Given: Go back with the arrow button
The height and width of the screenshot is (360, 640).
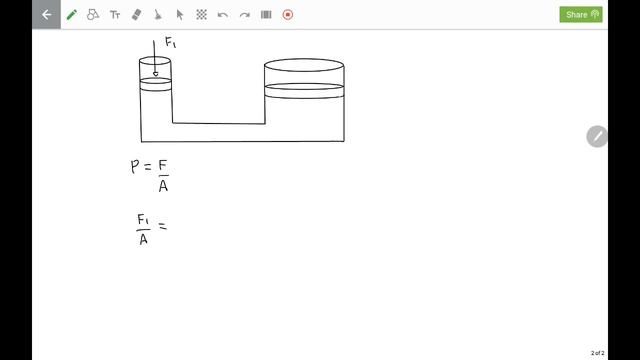Looking at the screenshot, I should click(47, 15).
